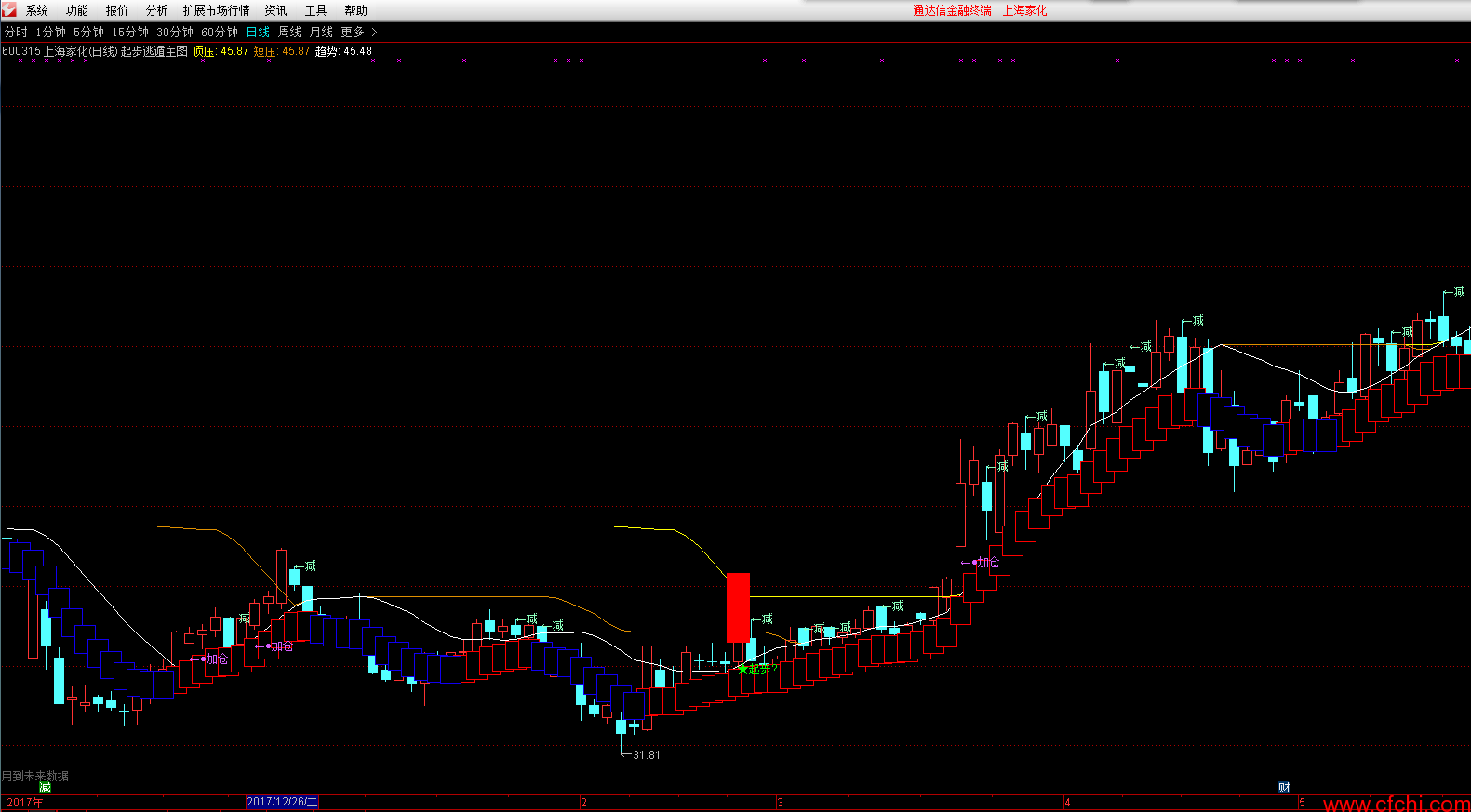Click the 起步逃逍主图 indicator name
This screenshot has width=1471, height=812.
coord(154,51)
